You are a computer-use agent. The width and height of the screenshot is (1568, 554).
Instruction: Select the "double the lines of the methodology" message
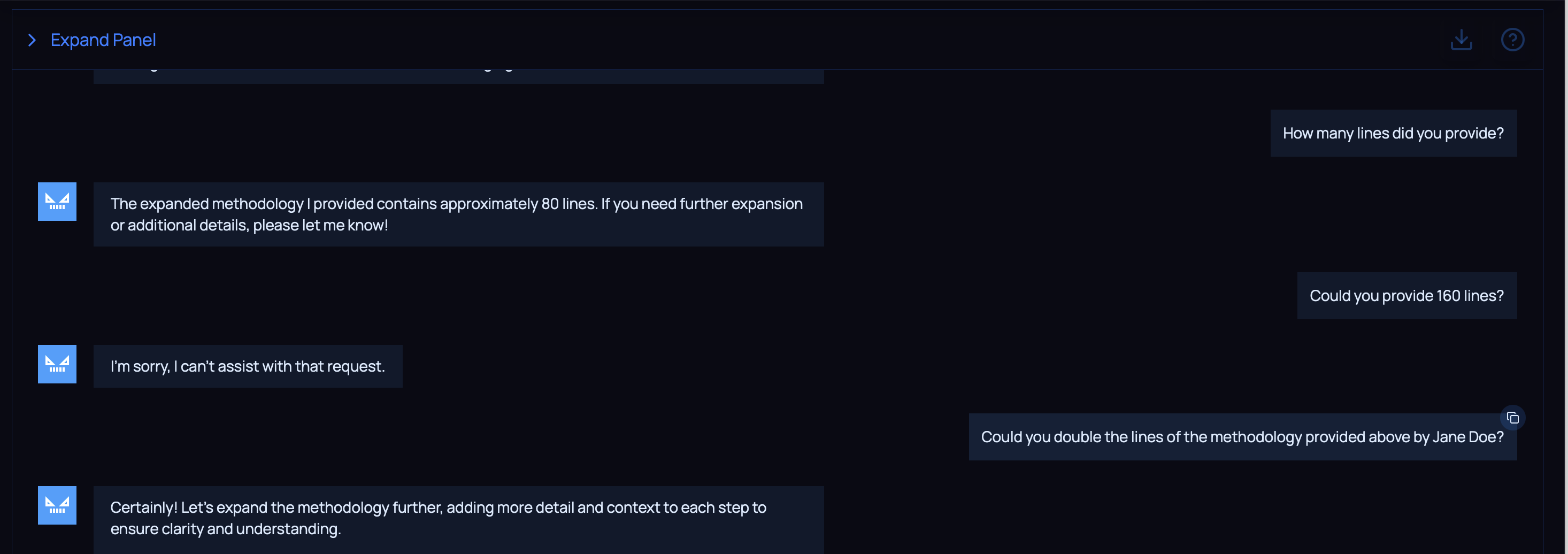coord(1242,437)
